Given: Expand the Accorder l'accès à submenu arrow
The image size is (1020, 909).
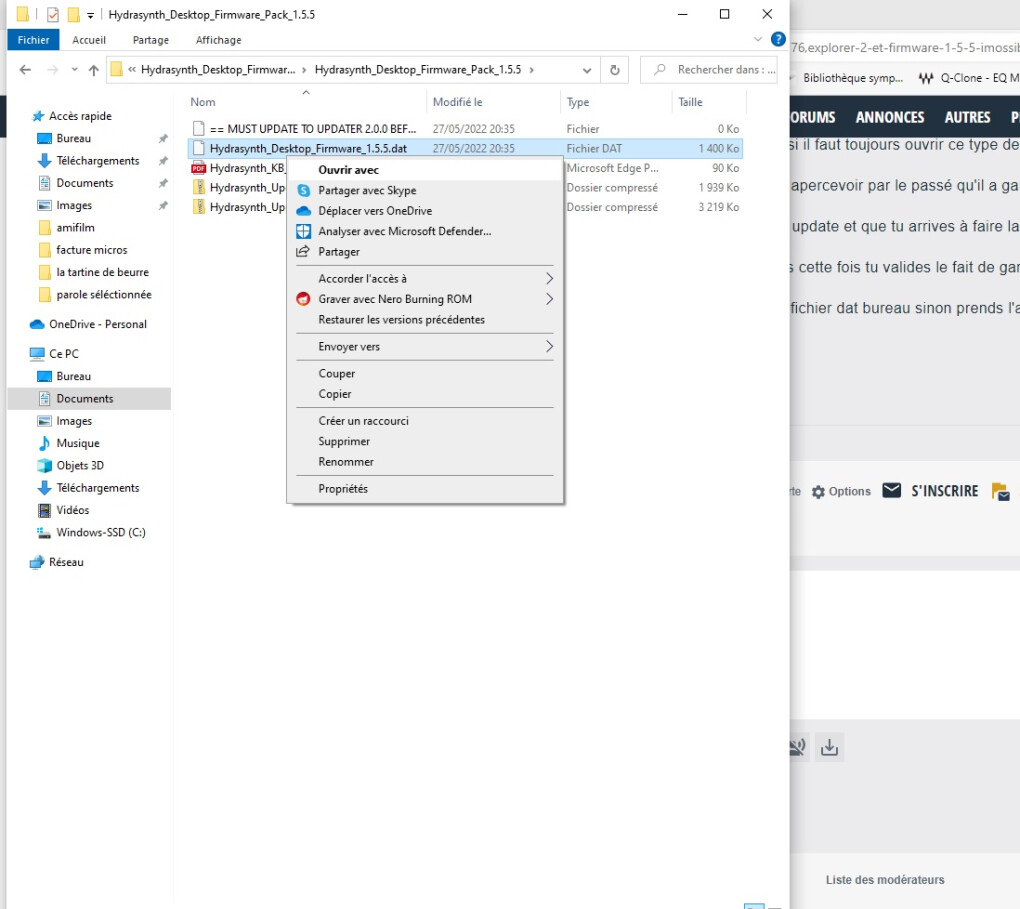Looking at the screenshot, I should click(549, 278).
